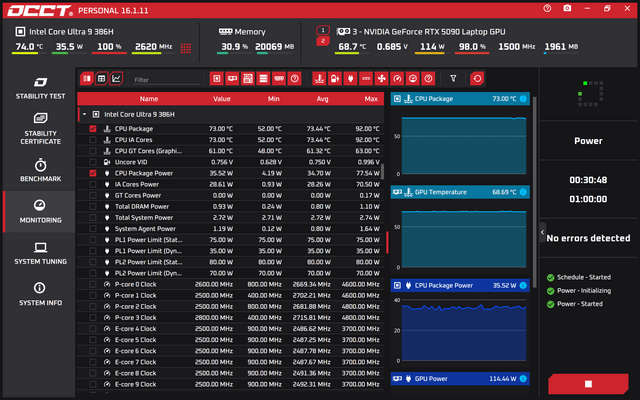Stop the running power test

[588, 384]
